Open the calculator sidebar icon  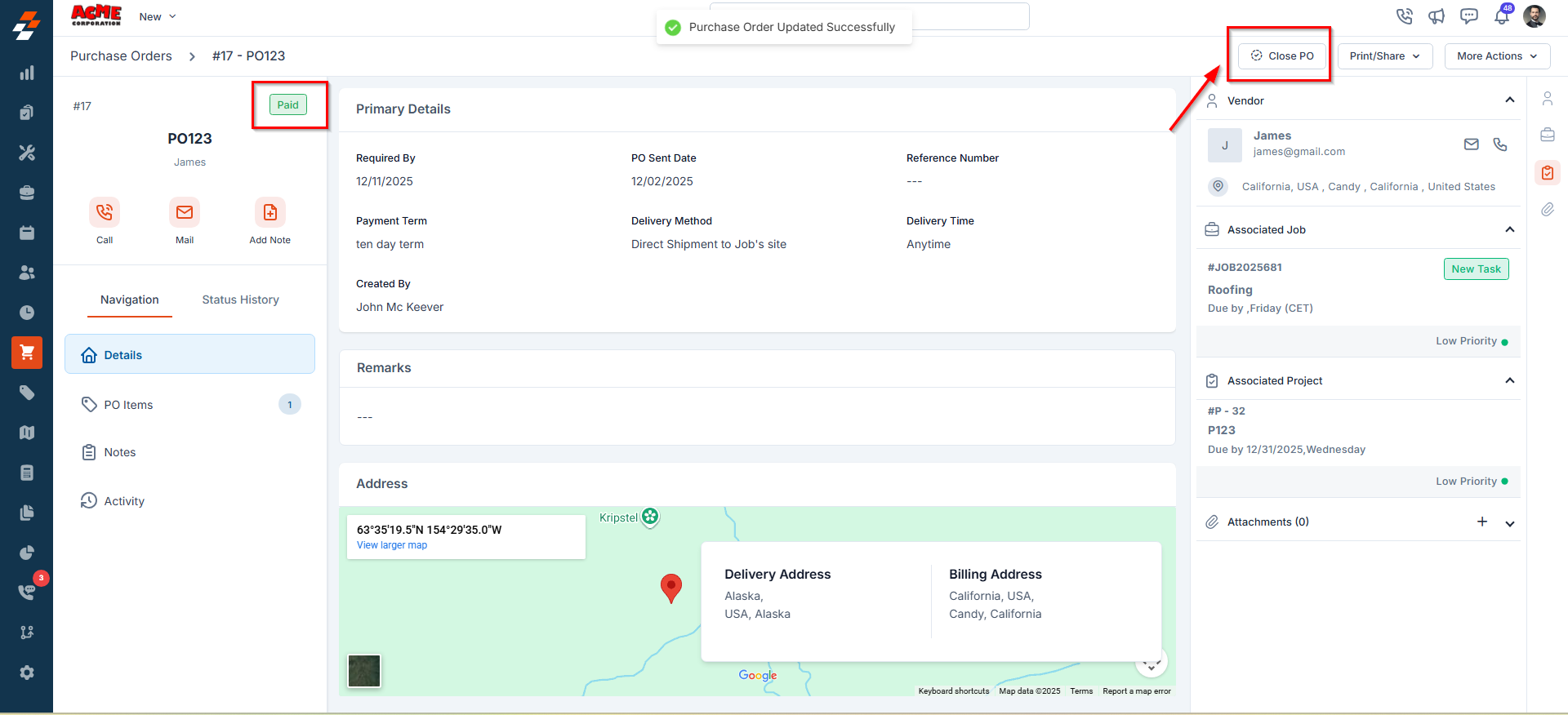tap(27, 473)
